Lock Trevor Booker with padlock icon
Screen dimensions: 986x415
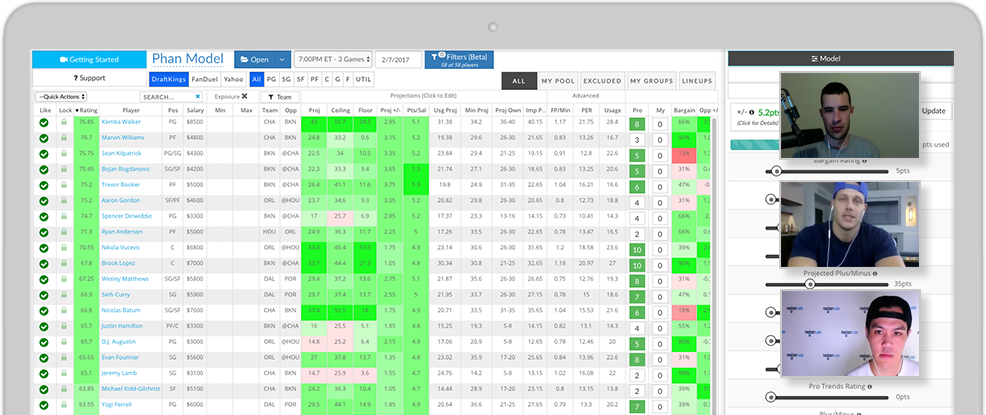64,185
